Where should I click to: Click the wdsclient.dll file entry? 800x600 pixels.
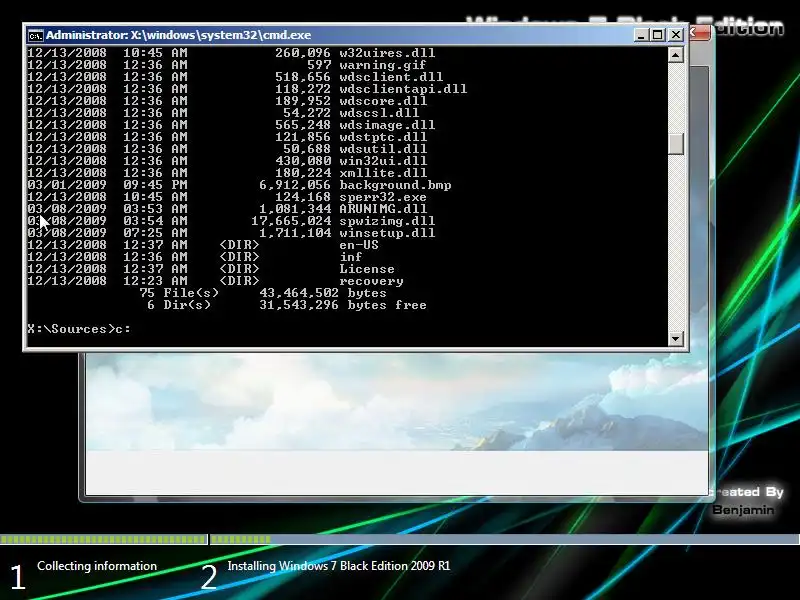point(391,77)
